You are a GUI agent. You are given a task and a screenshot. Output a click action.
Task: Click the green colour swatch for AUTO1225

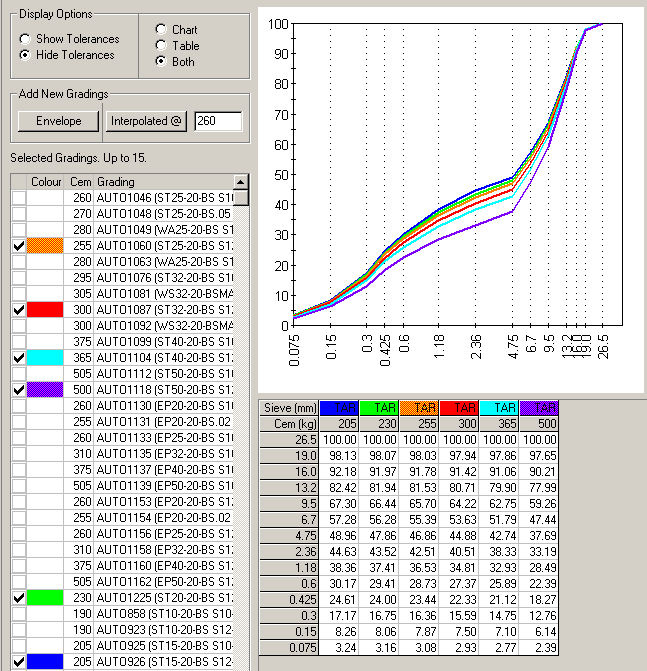click(x=47, y=598)
